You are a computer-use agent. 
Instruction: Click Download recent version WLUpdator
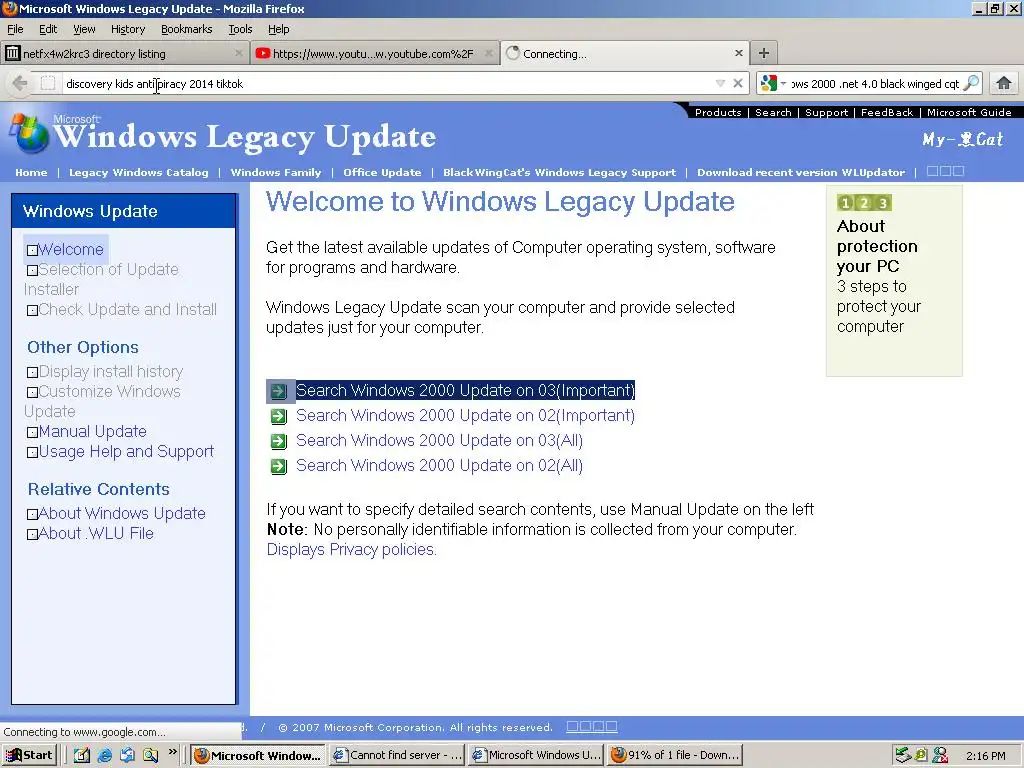coord(801,172)
